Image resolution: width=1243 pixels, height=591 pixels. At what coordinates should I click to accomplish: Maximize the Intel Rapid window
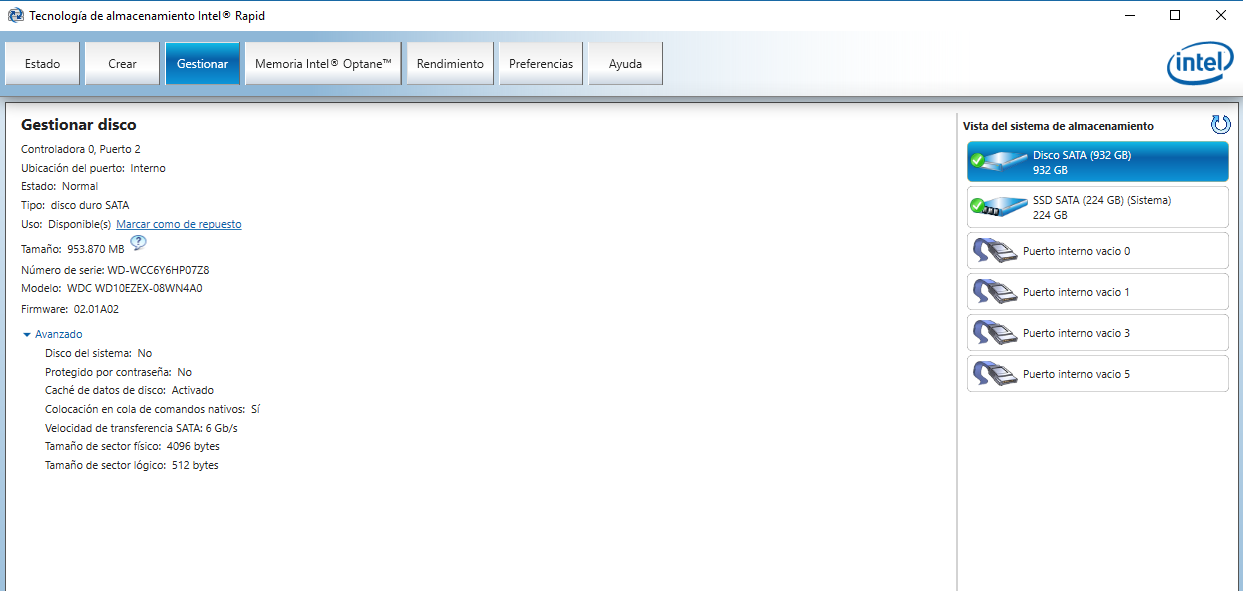(x=1175, y=16)
